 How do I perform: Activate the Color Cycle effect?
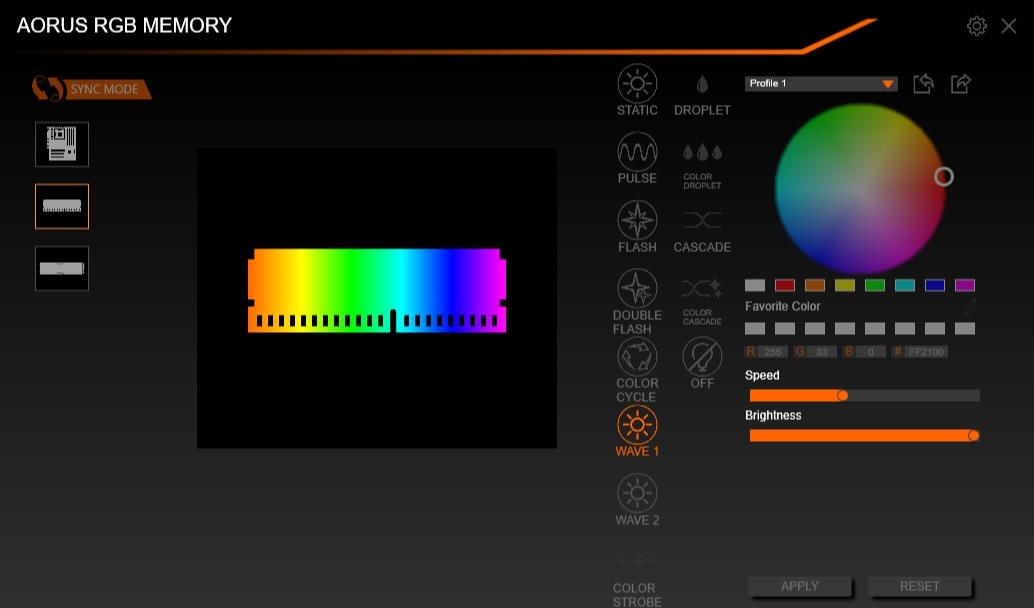(637, 357)
